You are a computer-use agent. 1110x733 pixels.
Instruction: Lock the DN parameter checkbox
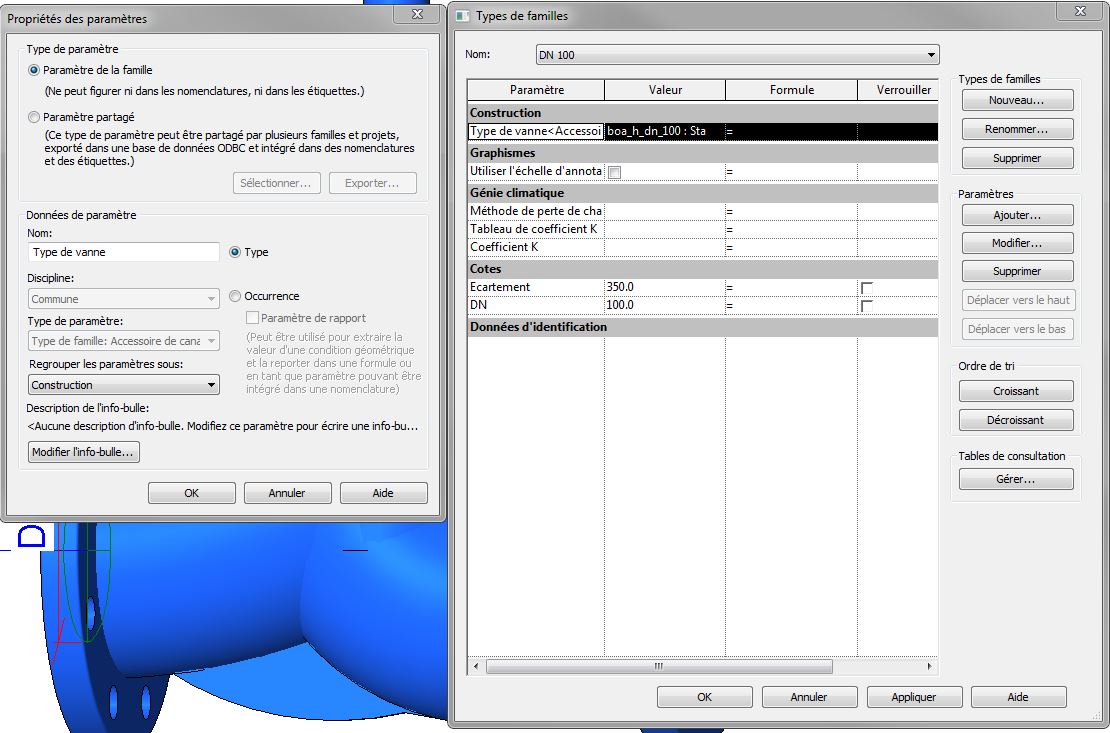click(867, 305)
